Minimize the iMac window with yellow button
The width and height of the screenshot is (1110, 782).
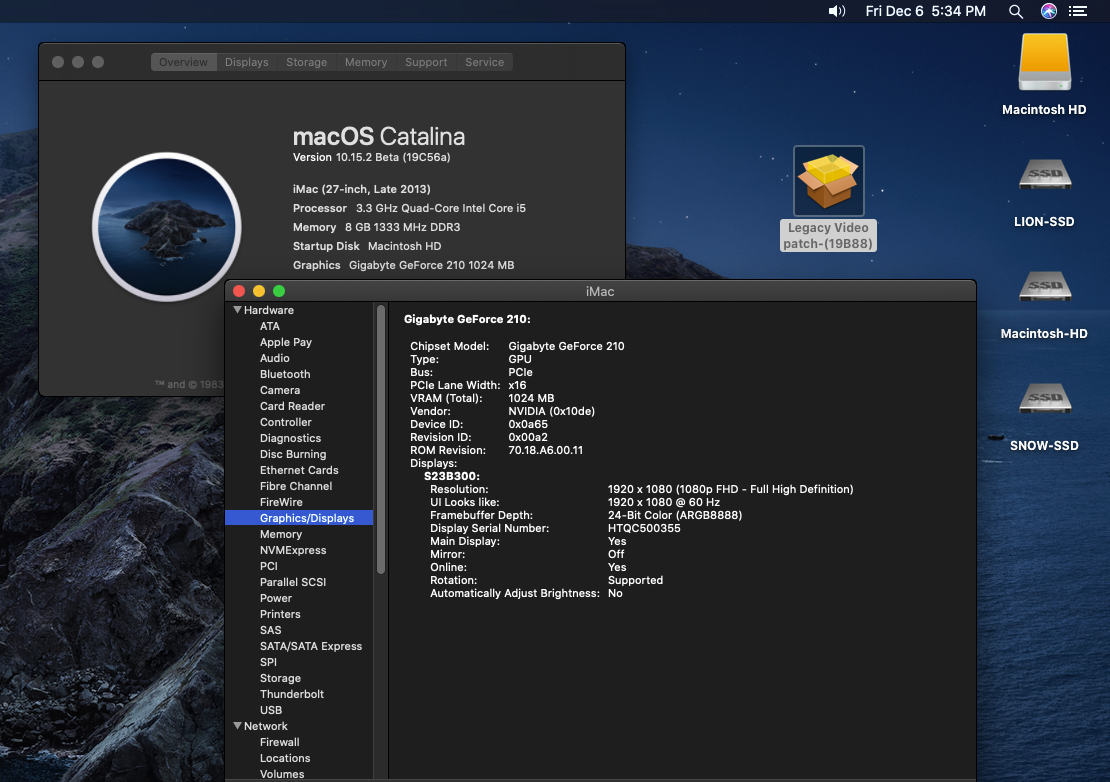(x=259, y=291)
